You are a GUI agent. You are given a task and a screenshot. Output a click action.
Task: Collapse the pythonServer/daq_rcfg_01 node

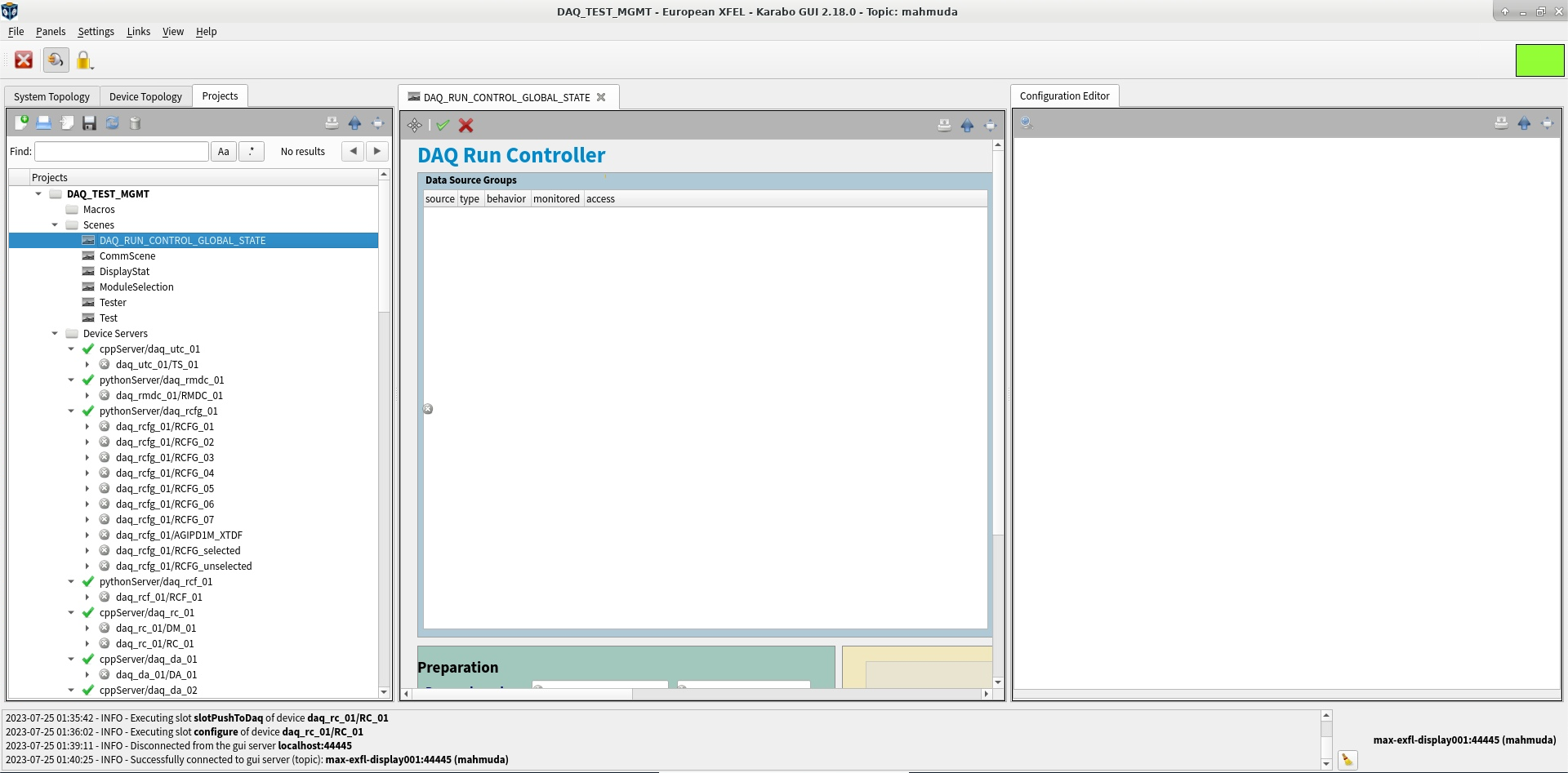click(x=71, y=411)
